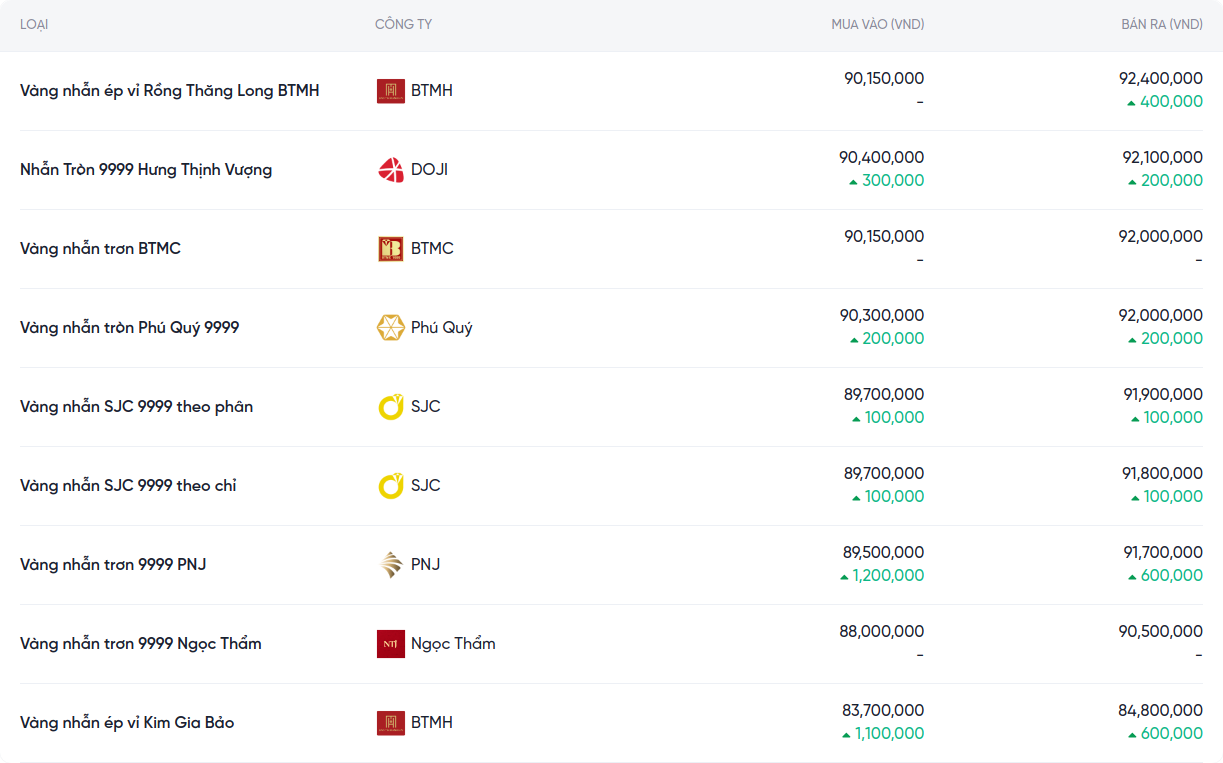Select "Vàng nhẫn trơn 9999 PNJ"
Viewport: 1223px width, 763px height.
pyautogui.click(x=113, y=565)
